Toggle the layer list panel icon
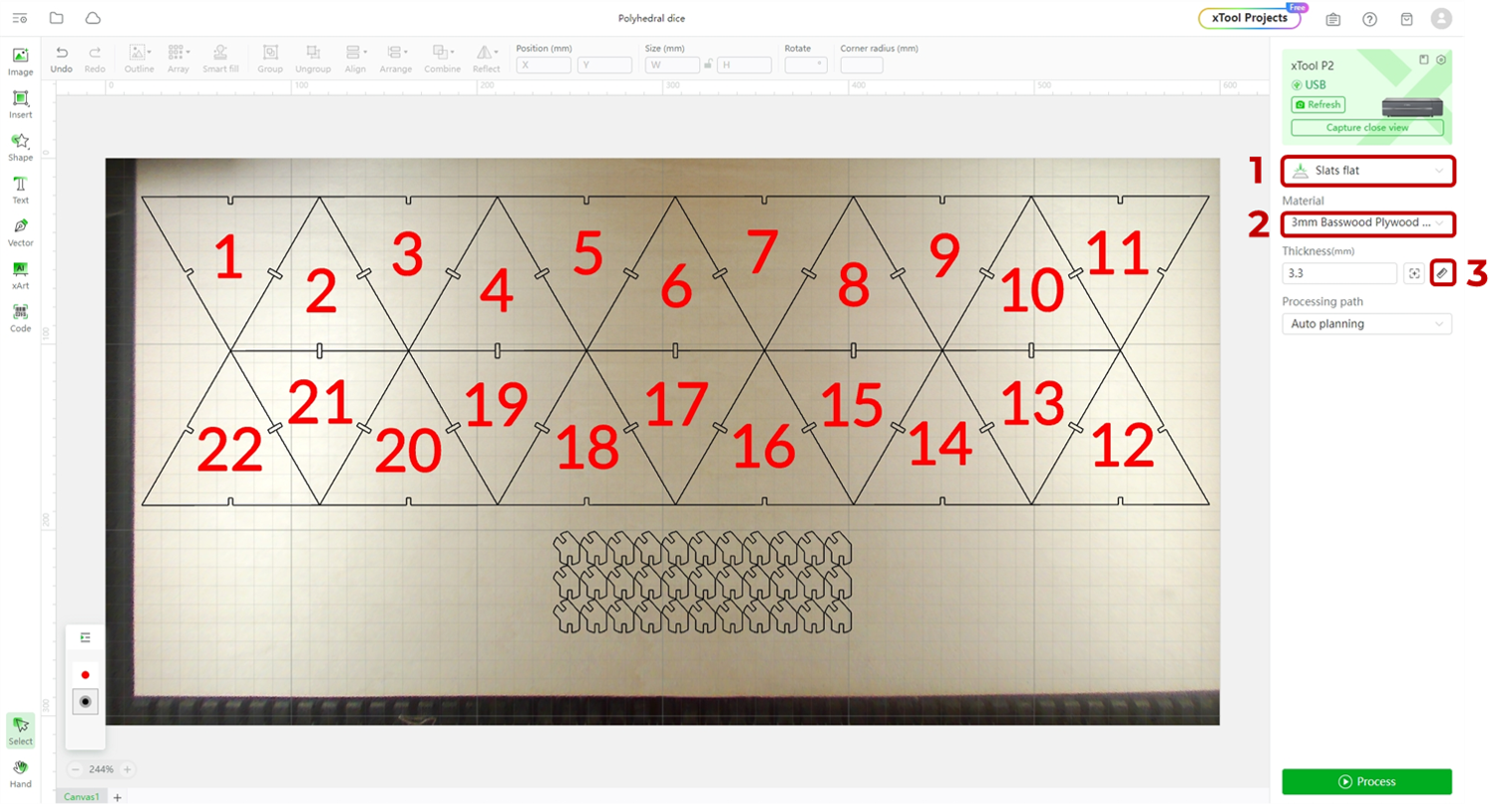Screen dimensions: 1512x804 tap(86, 637)
